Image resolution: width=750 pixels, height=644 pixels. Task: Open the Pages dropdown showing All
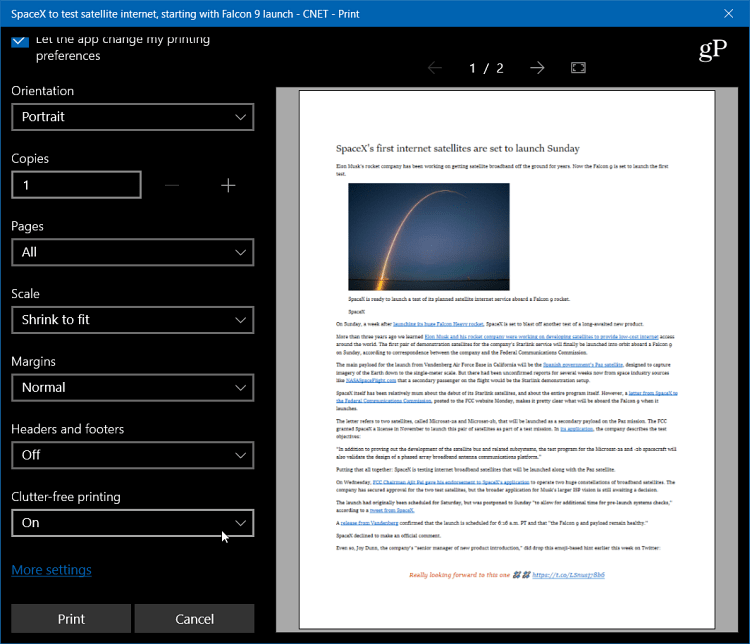pyautogui.click(x=132, y=252)
